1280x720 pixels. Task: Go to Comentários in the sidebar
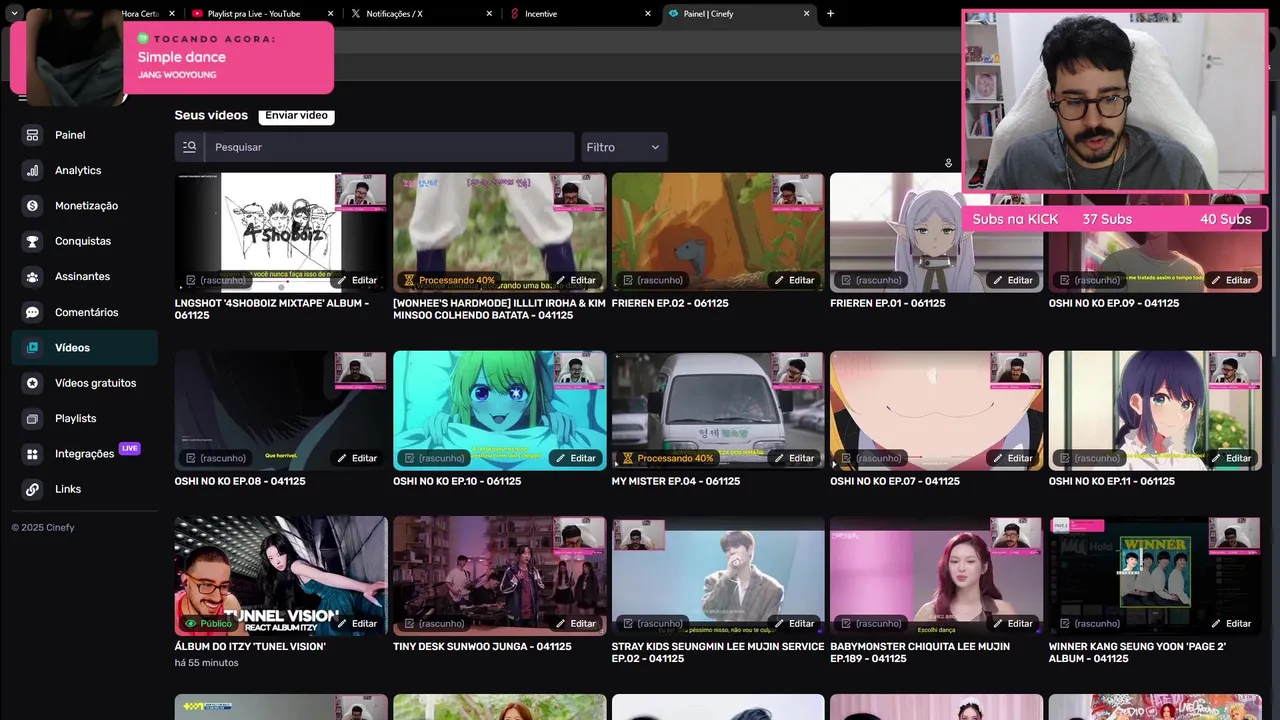(x=86, y=312)
